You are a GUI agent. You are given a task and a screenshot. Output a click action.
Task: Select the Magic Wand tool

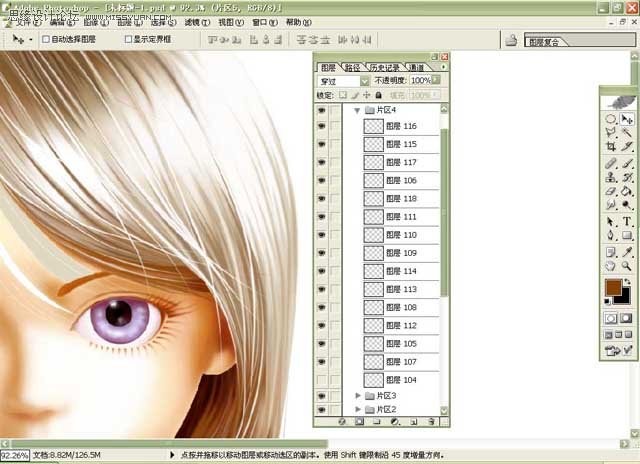[x=627, y=132]
